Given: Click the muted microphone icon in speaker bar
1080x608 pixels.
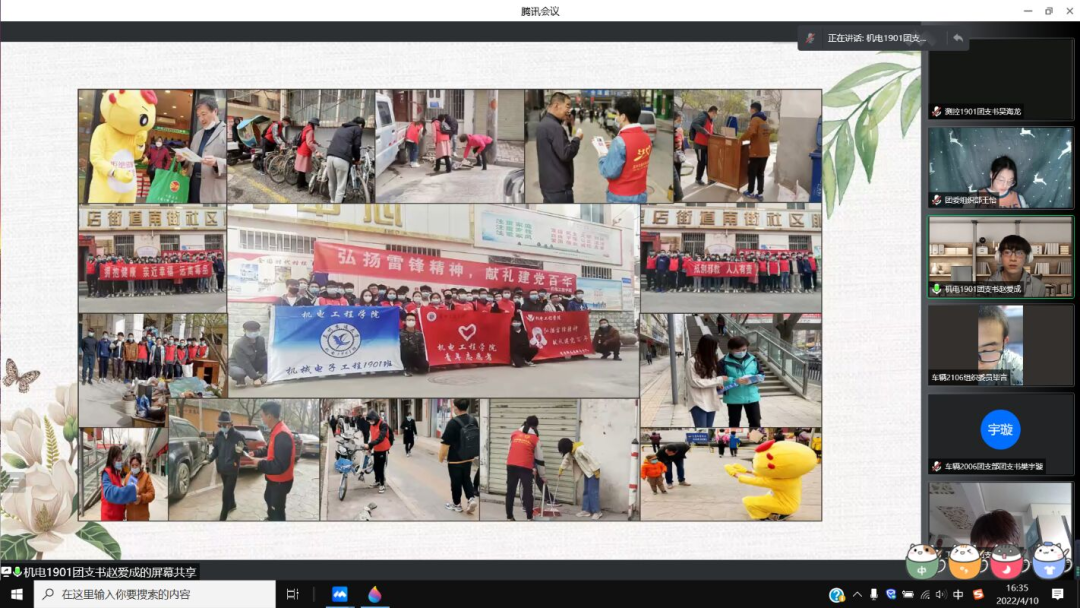Looking at the screenshot, I should [811, 38].
